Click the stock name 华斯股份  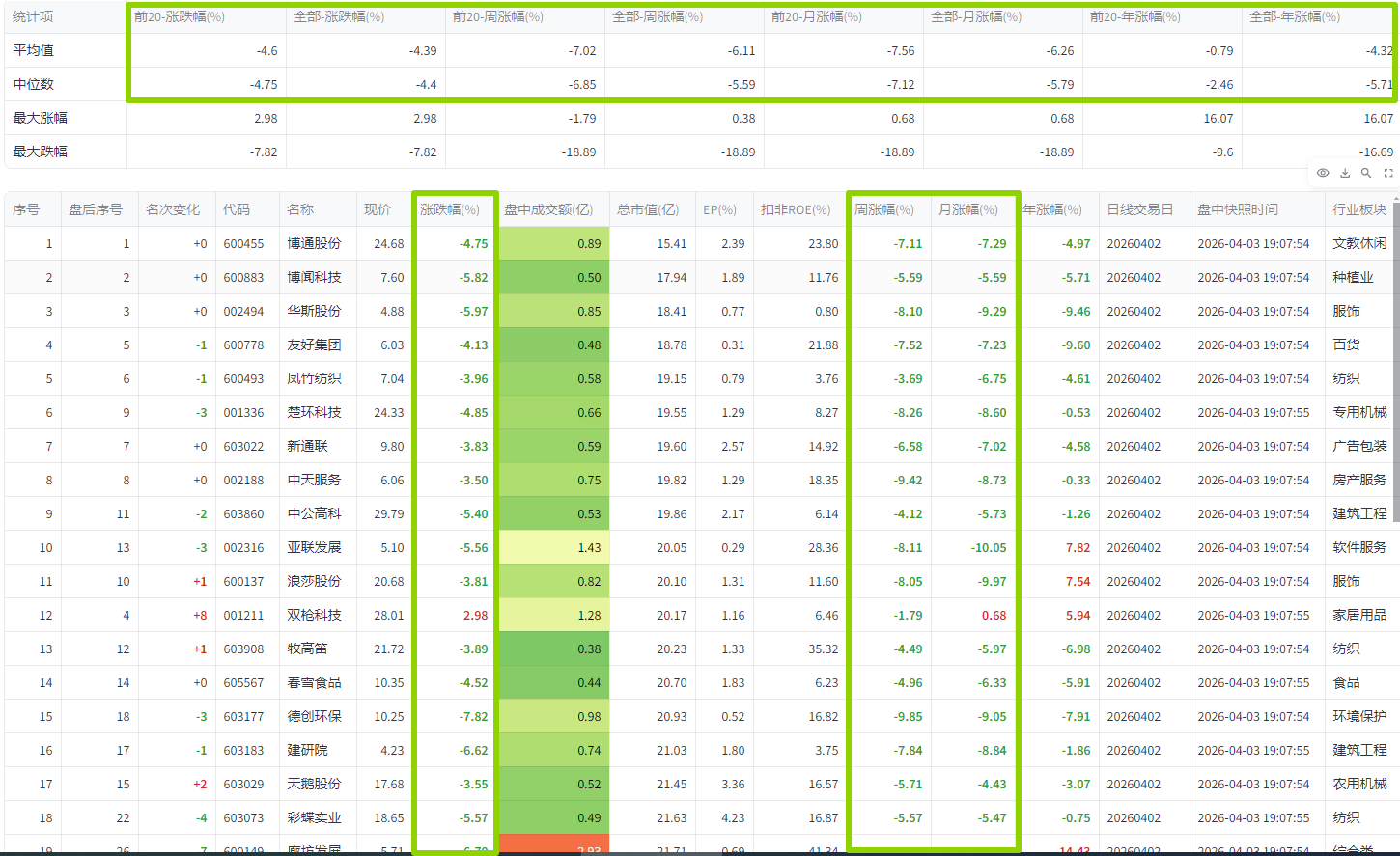pos(314,311)
